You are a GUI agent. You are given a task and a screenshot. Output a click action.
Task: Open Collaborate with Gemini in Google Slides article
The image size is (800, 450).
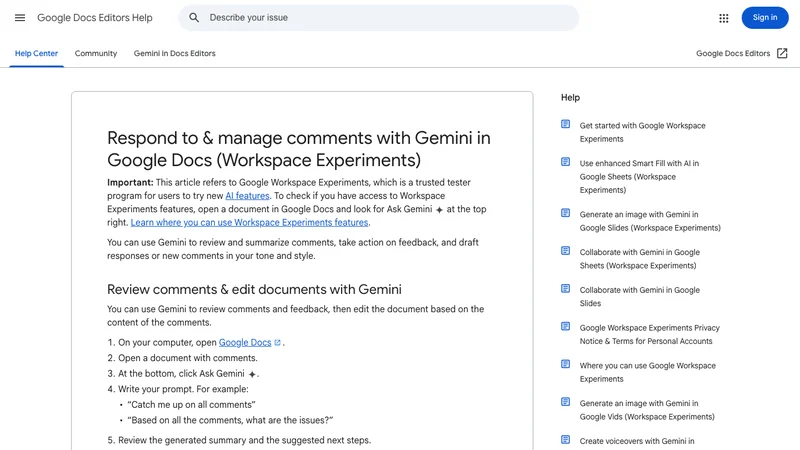640,296
